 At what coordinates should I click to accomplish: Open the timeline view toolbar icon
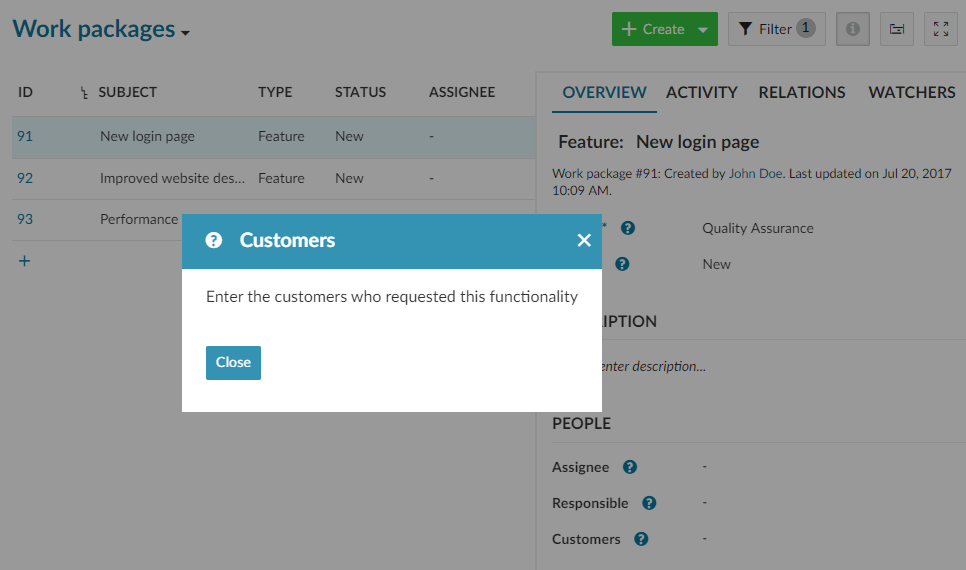pyautogui.click(x=897, y=29)
